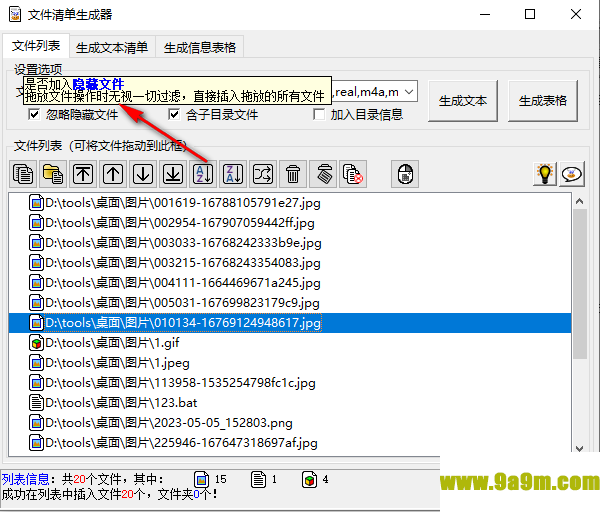Screen dimensions: 600x512
Task: Maximize the 文件清单生成器 window
Action: coord(530,15)
